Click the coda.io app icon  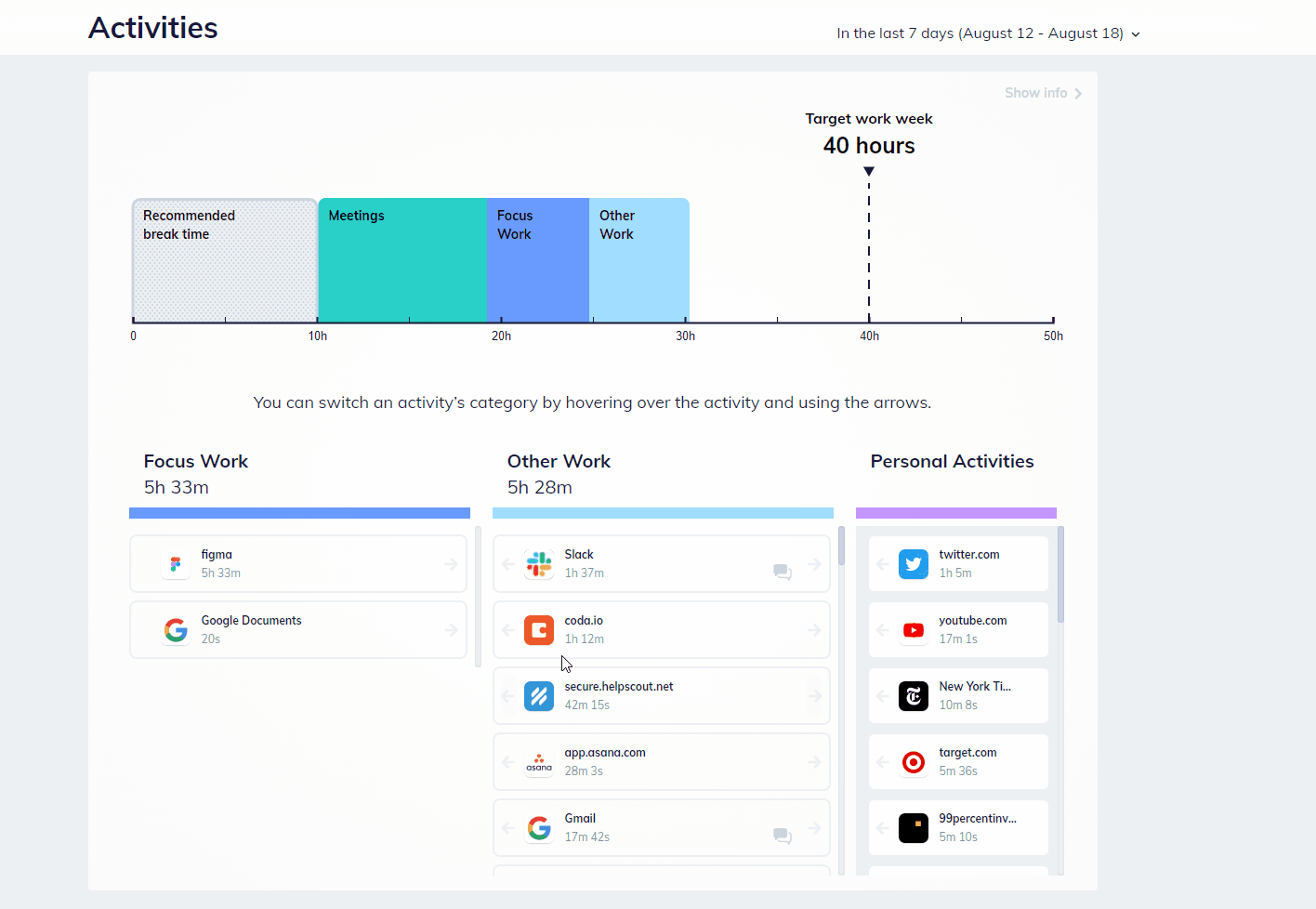click(539, 630)
